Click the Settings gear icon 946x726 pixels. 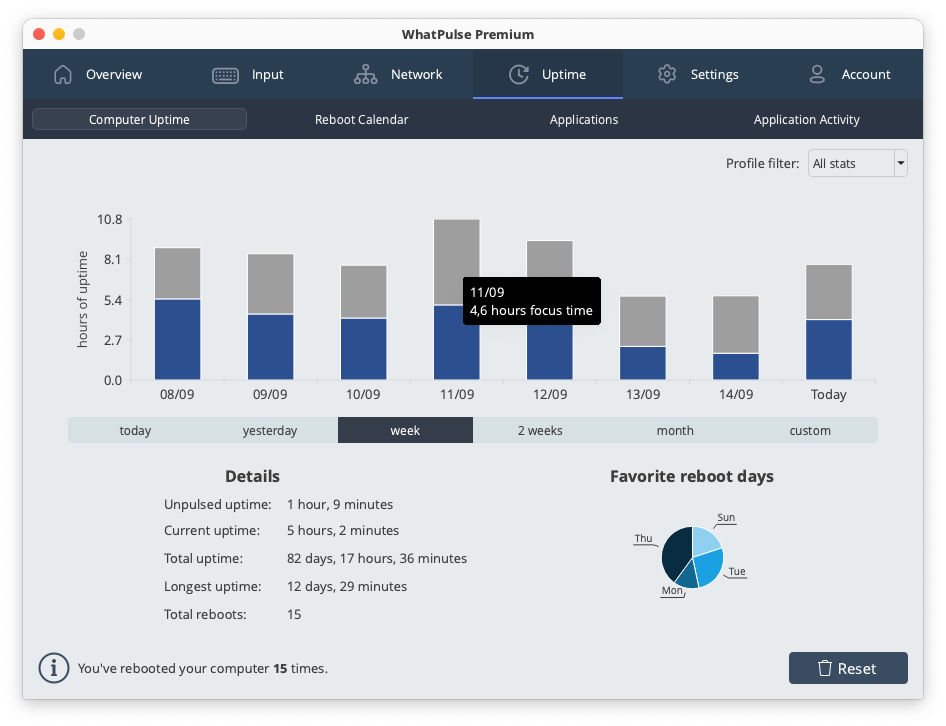(x=667, y=75)
